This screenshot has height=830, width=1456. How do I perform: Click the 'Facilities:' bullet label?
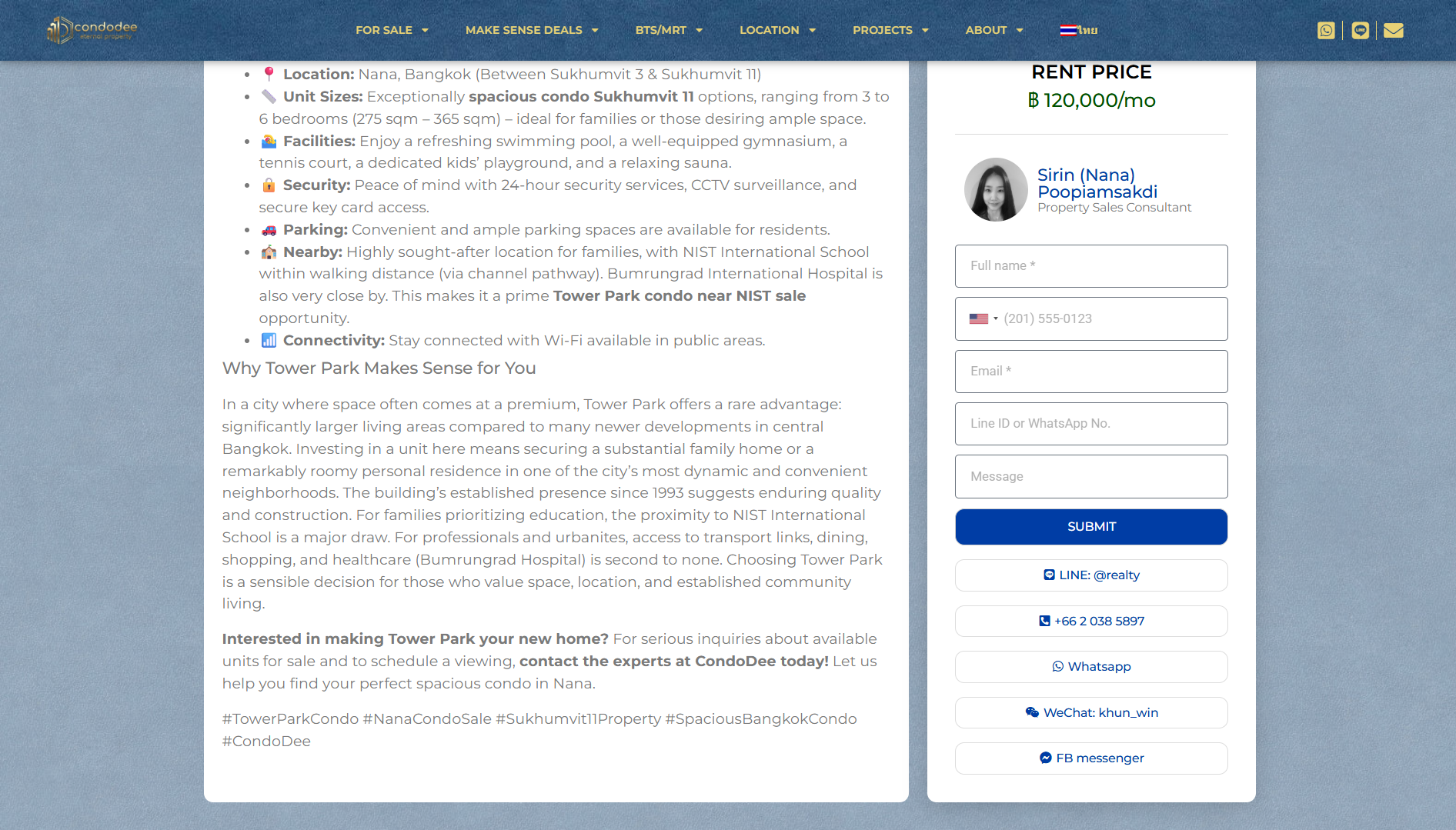coord(319,142)
